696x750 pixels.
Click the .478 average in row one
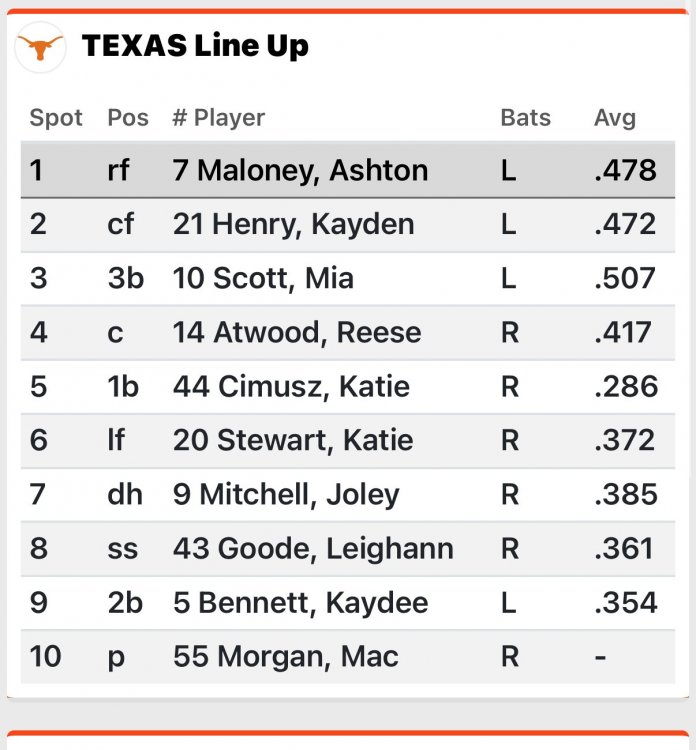coord(625,170)
